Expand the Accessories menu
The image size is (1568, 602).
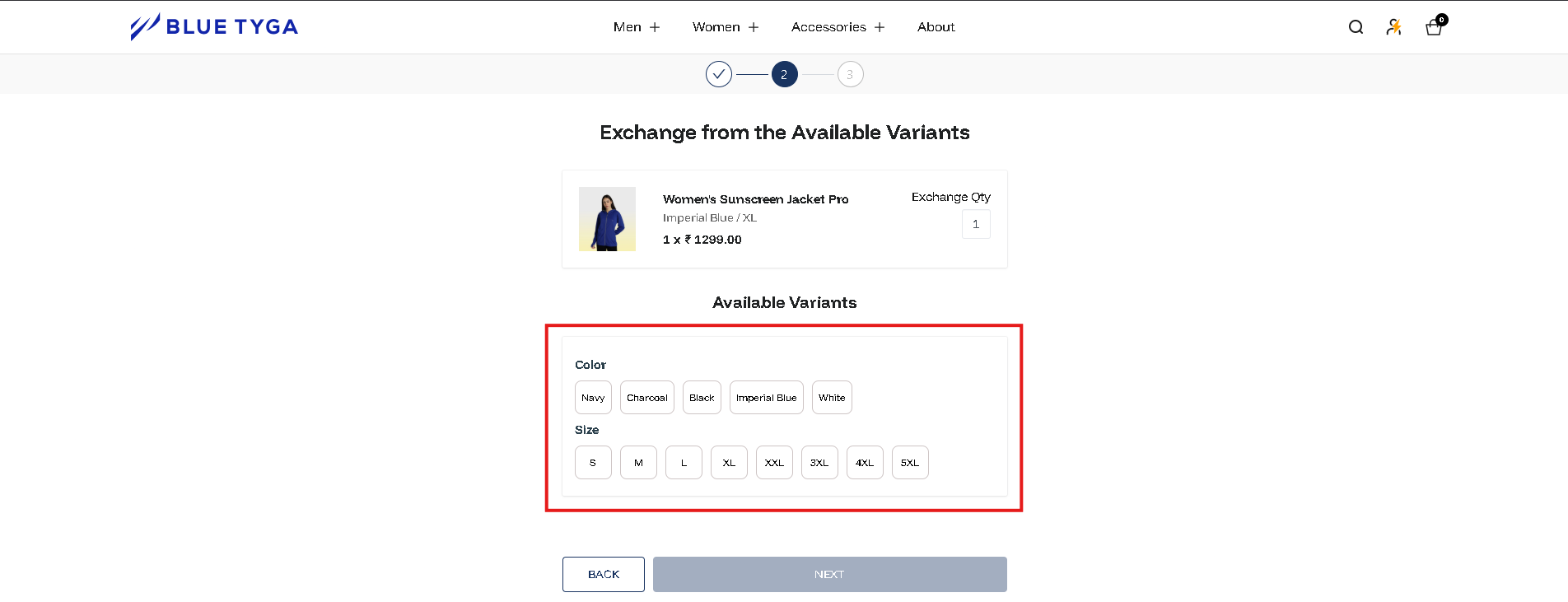coord(838,27)
